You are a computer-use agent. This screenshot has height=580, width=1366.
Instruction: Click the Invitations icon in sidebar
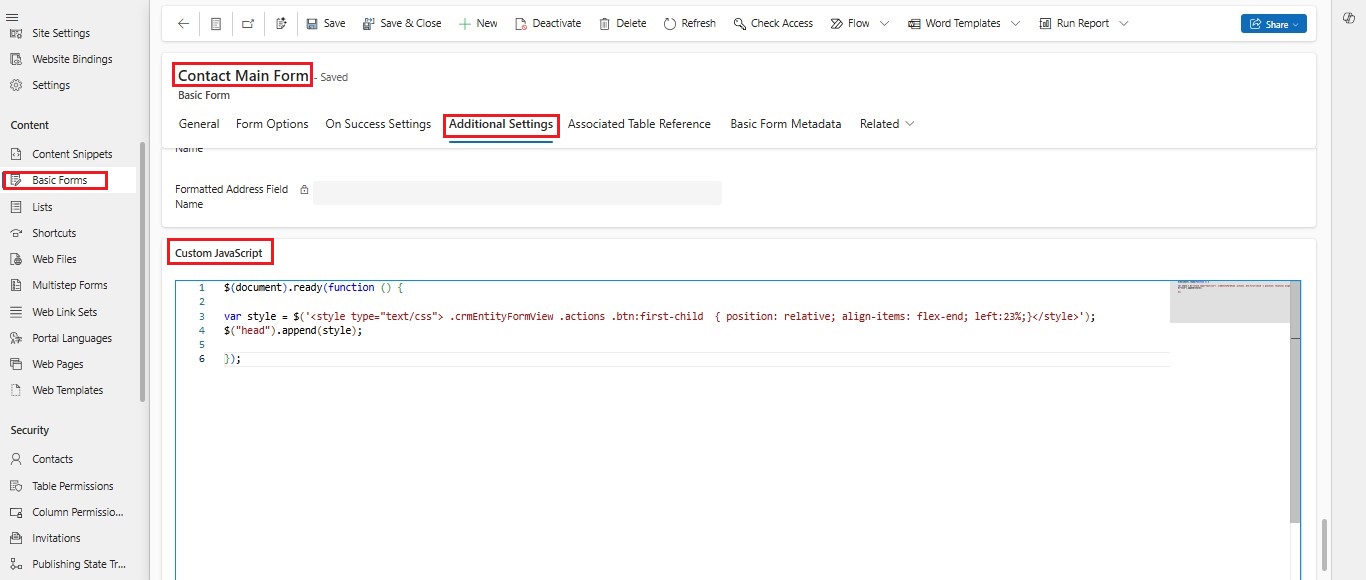click(16, 538)
